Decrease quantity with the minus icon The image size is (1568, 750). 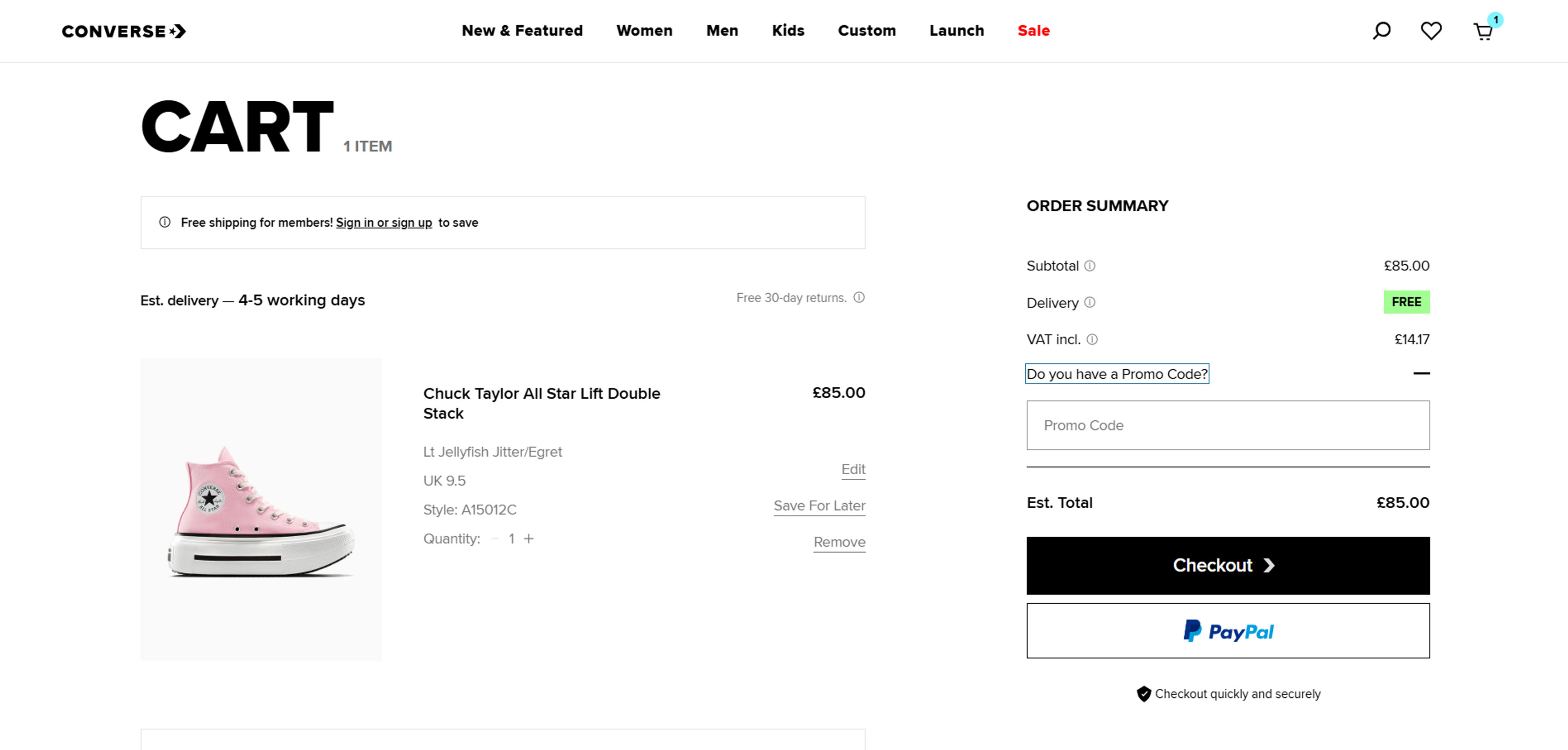coord(495,539)
